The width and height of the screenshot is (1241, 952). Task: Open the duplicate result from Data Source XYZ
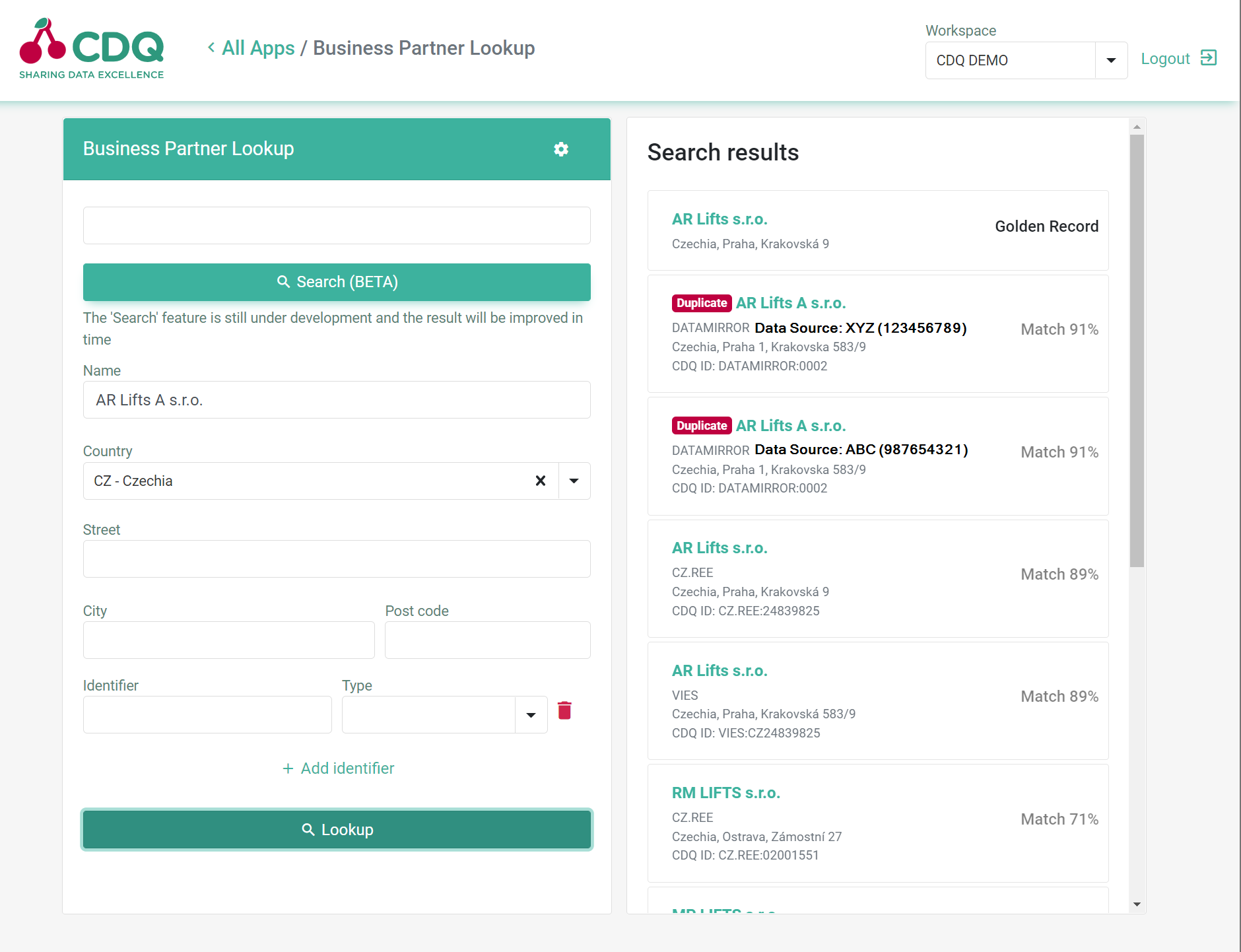(x=790, y=303)
